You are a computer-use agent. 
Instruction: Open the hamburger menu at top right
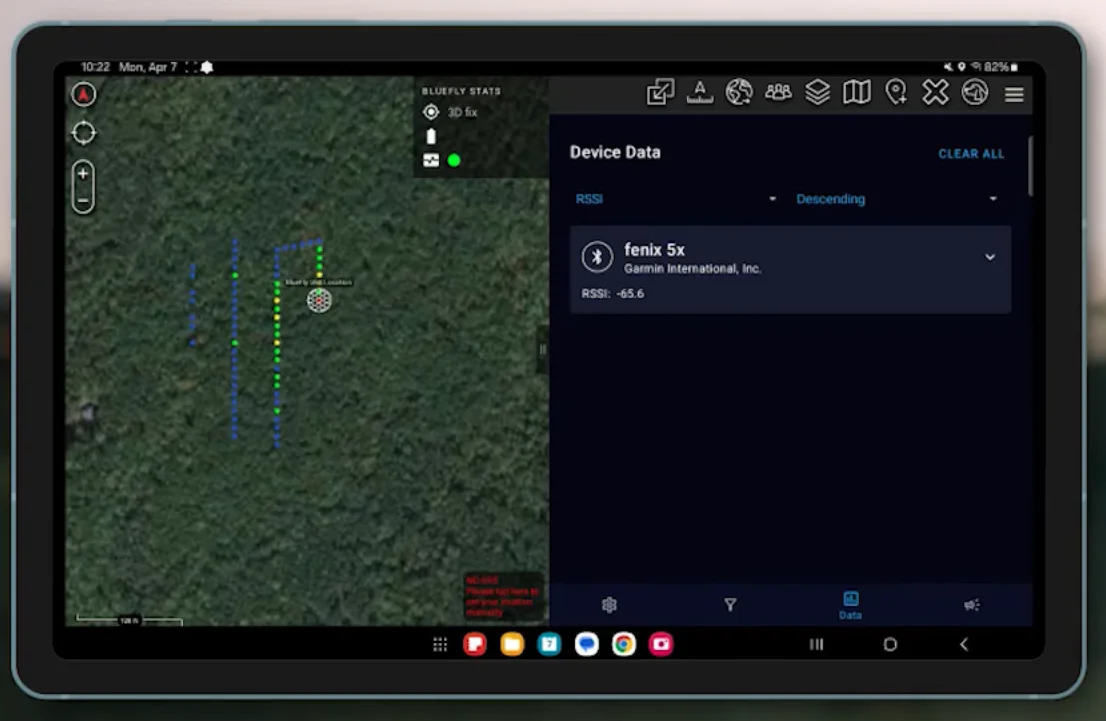[1013, 93]
